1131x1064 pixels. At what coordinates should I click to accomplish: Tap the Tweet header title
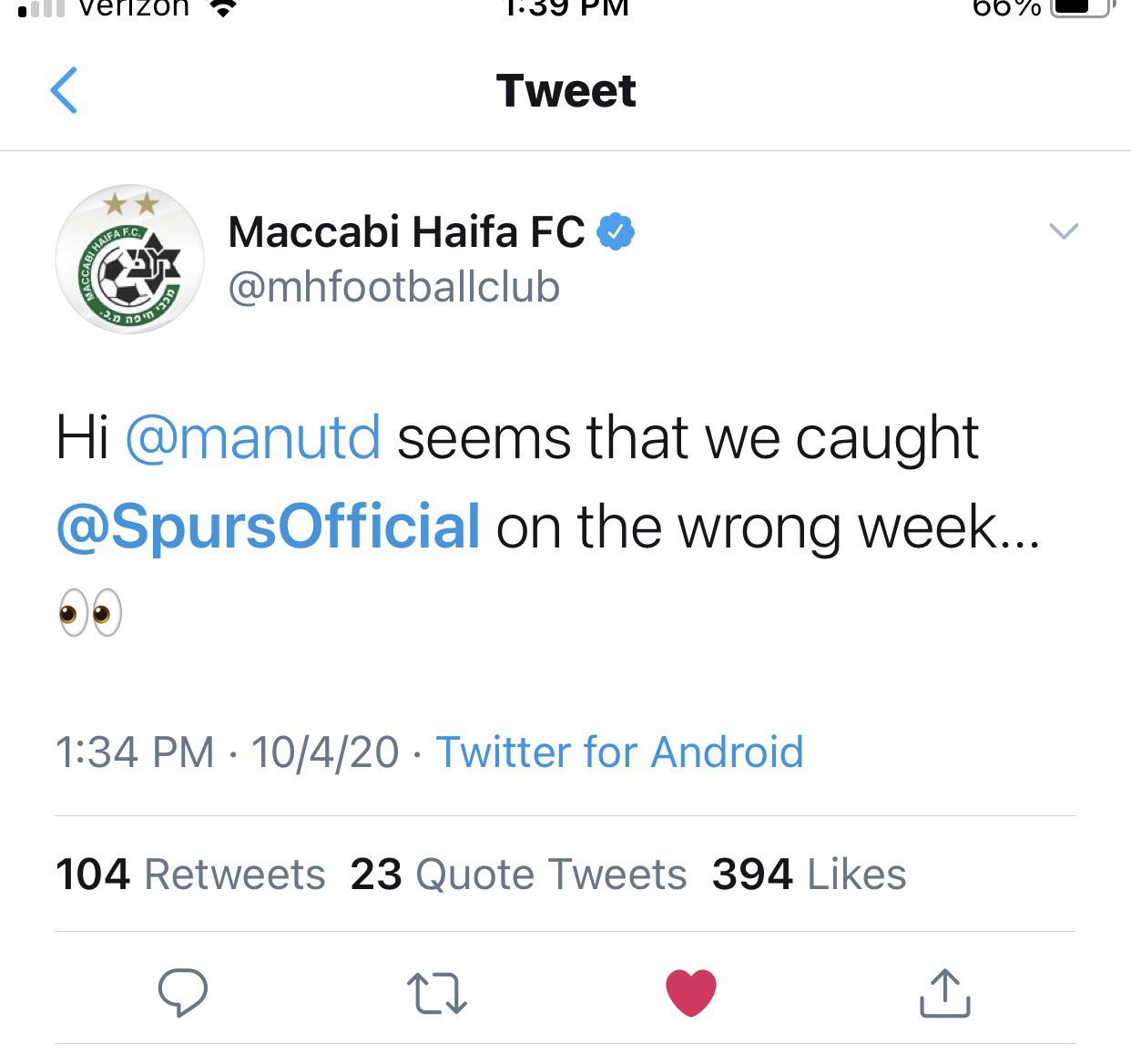(565, 91)
